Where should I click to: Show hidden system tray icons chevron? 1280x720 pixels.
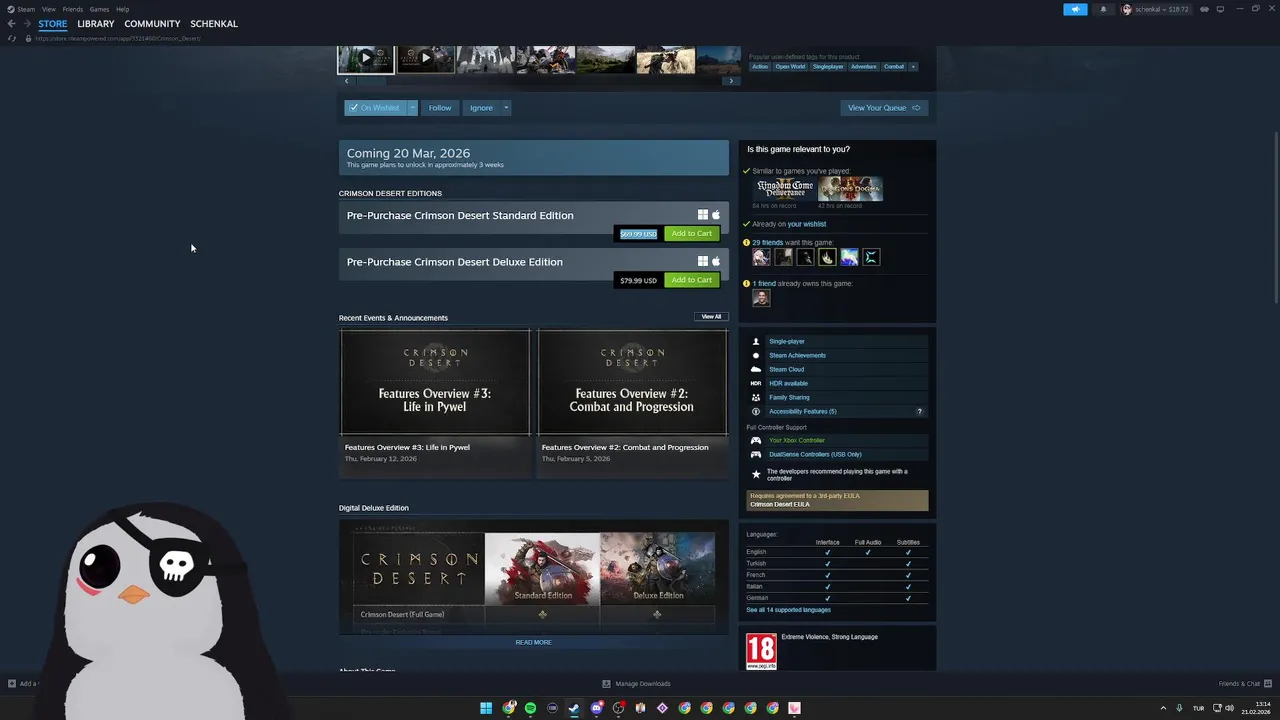pos(1163,708)
